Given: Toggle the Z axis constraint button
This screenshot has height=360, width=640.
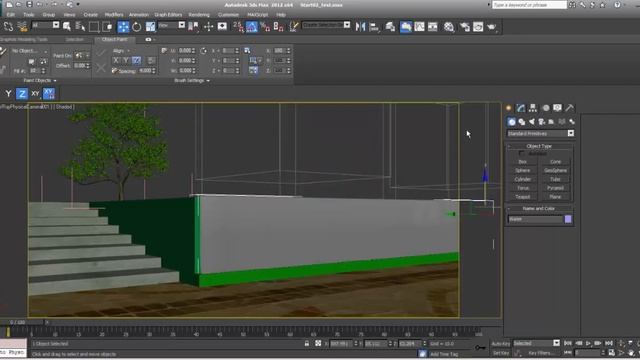Looking at the screenshot, I should click(22, 94).
